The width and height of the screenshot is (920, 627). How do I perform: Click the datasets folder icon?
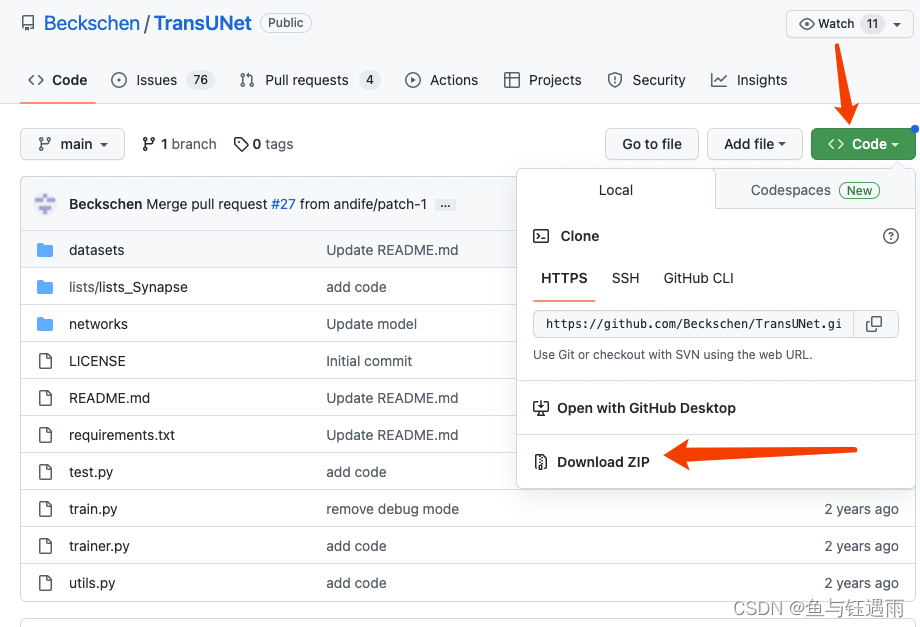pos(44,250)
